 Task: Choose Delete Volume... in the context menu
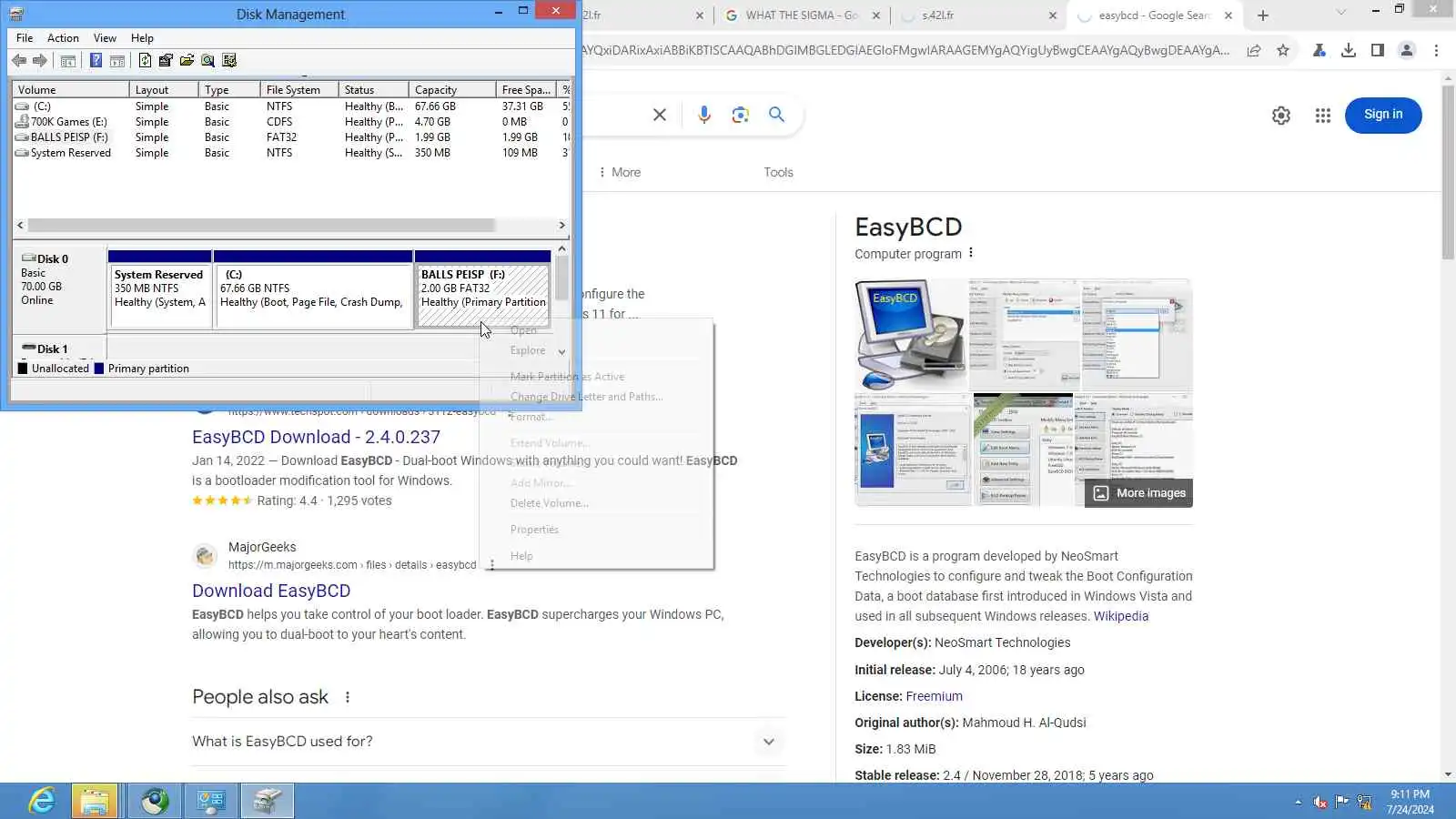pyautogui.click(x=550, y=503)
